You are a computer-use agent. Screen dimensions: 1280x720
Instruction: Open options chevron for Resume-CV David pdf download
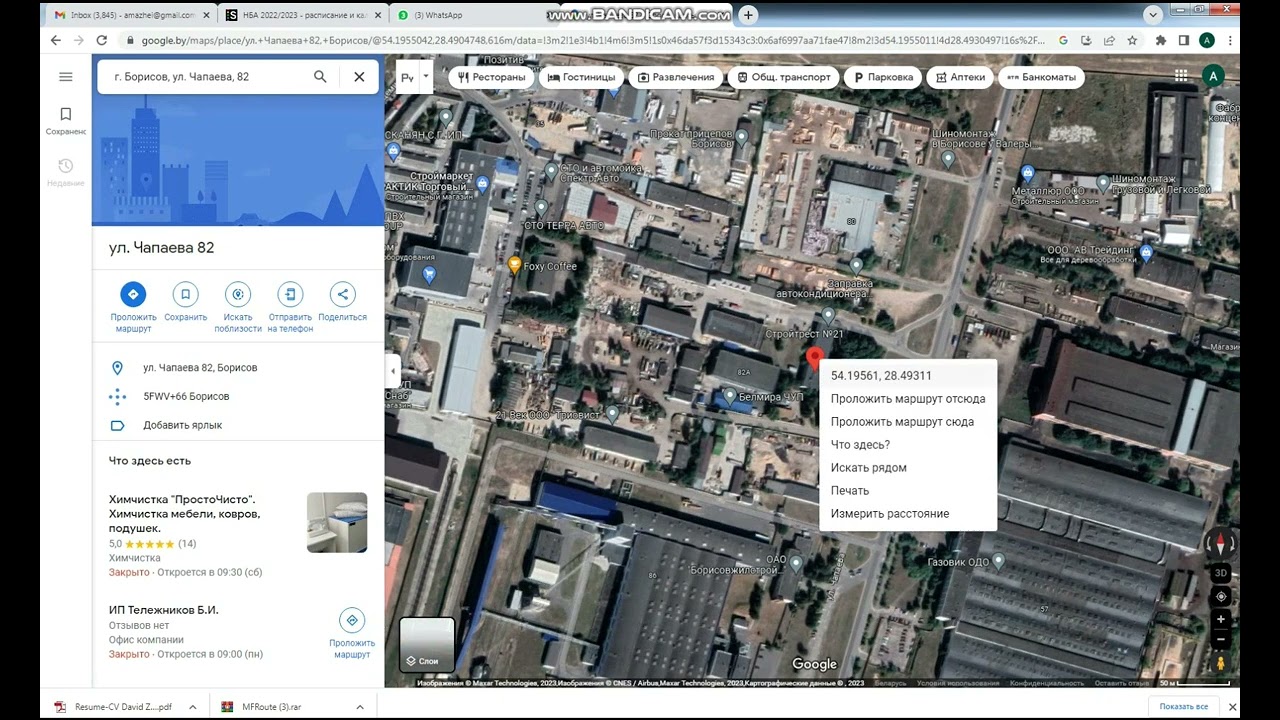[x=194, y=707]
